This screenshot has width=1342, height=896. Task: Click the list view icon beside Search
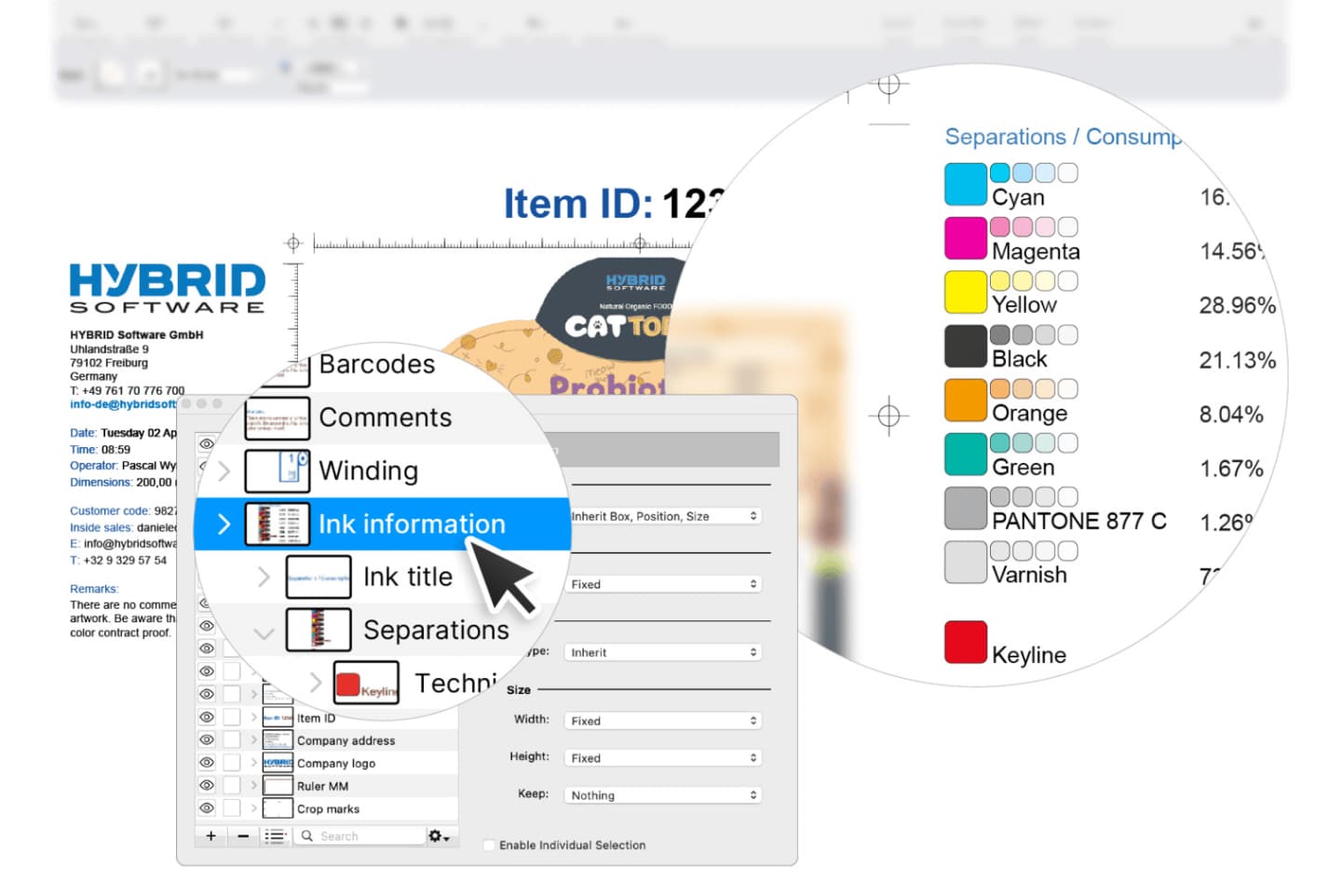[x=274, y=835]
